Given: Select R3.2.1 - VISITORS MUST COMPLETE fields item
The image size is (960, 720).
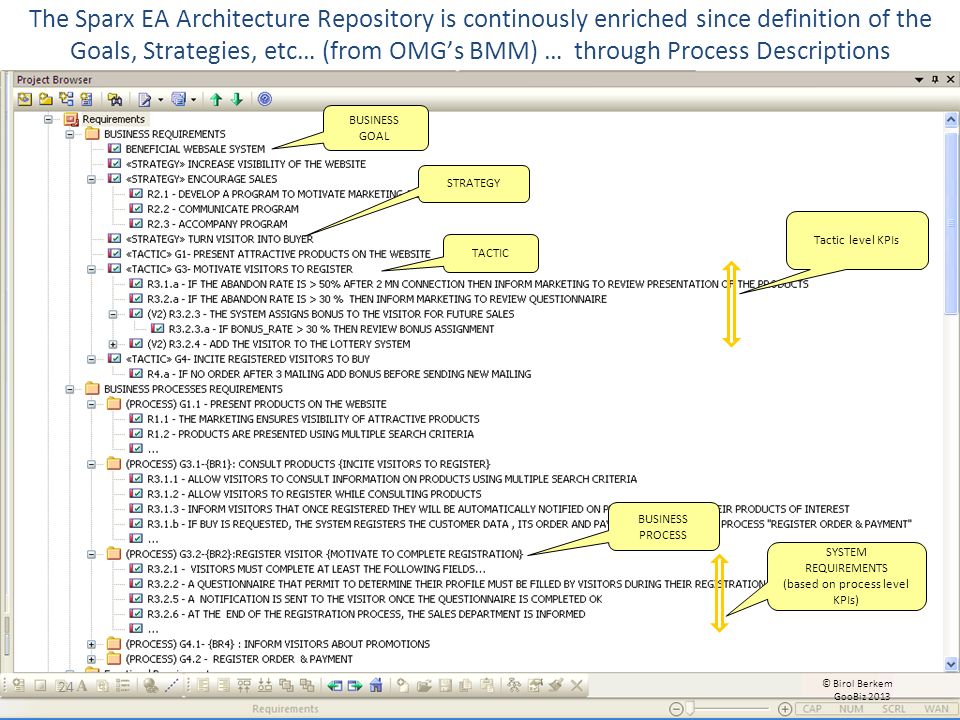Looking at the screenshot, I should point(316,569).
